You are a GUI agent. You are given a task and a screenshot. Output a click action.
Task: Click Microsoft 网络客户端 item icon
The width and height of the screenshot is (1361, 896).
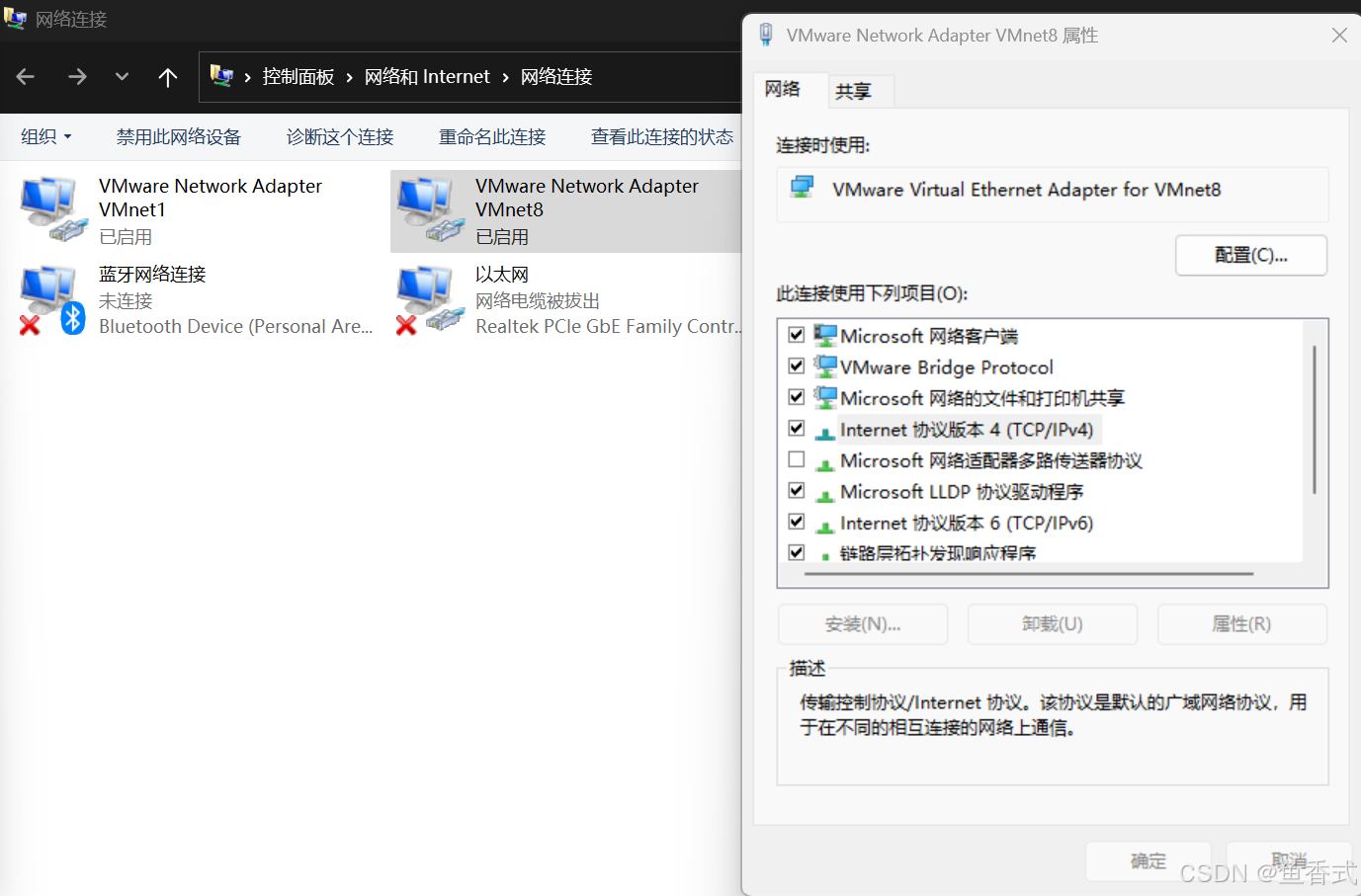[824, 335]
